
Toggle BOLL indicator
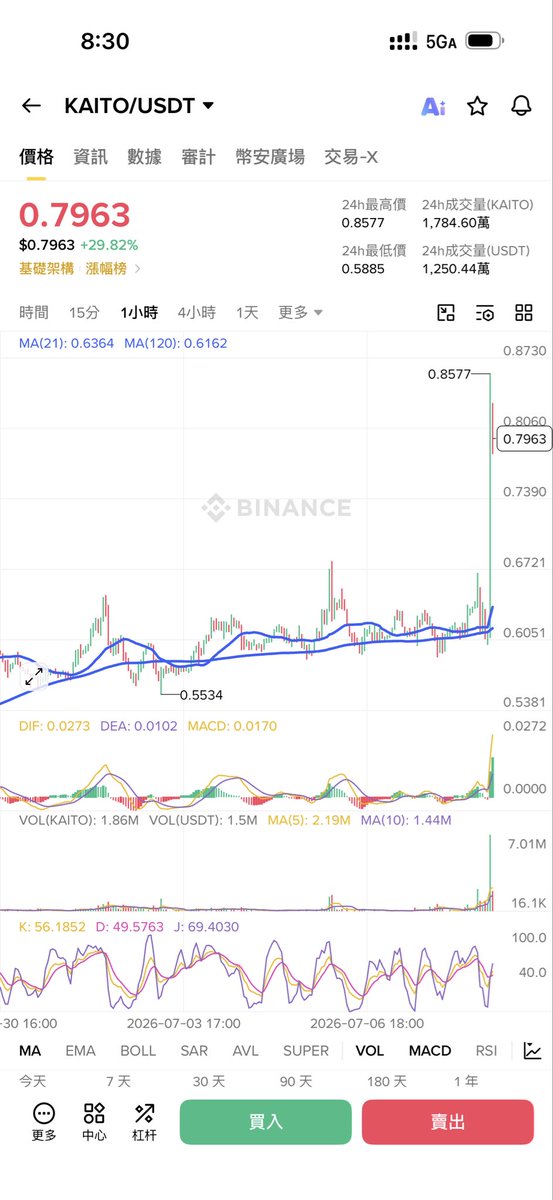coord(138,1051)
